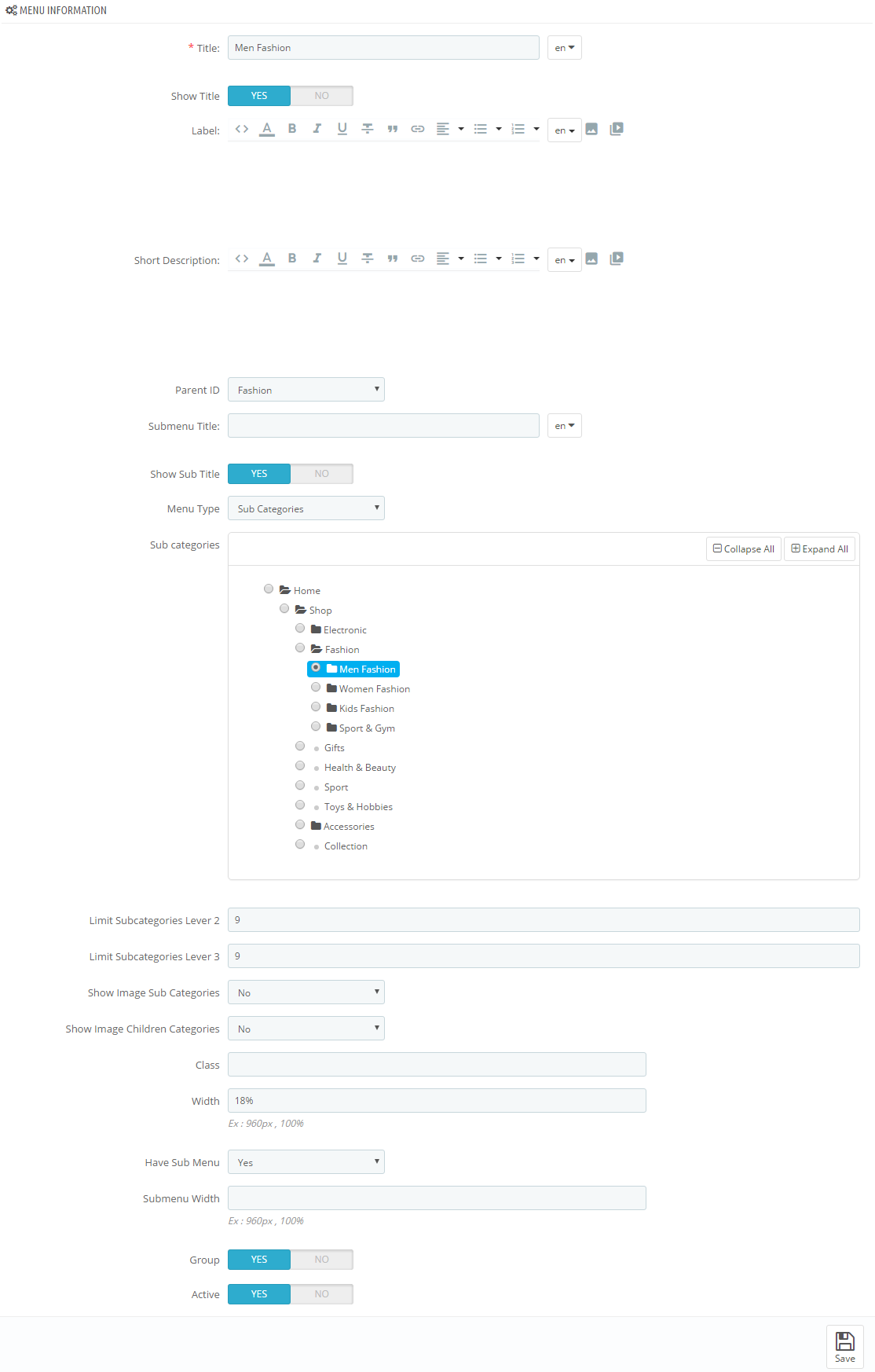Click the Bold icon in Label editor
875x1372 pixels.
(292, 129)
